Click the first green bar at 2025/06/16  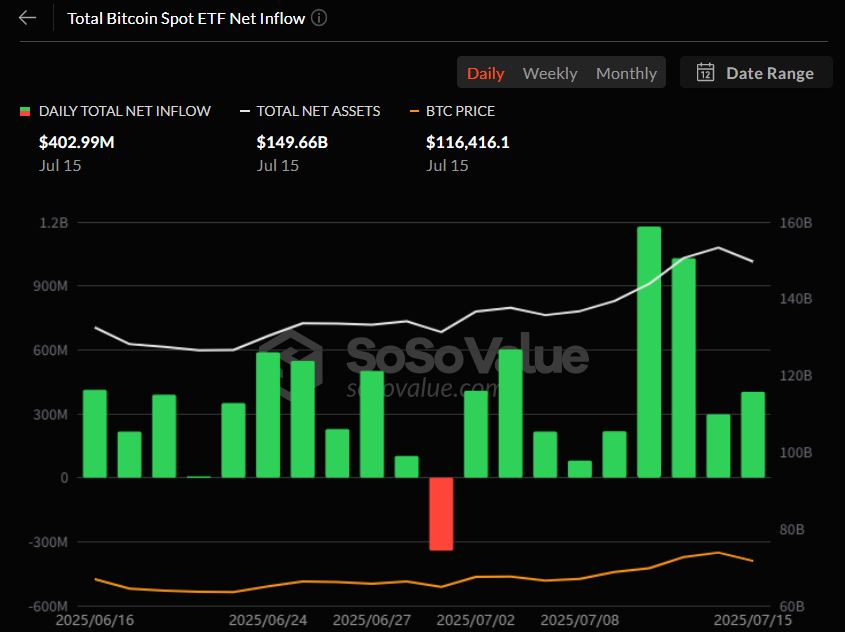95,433
